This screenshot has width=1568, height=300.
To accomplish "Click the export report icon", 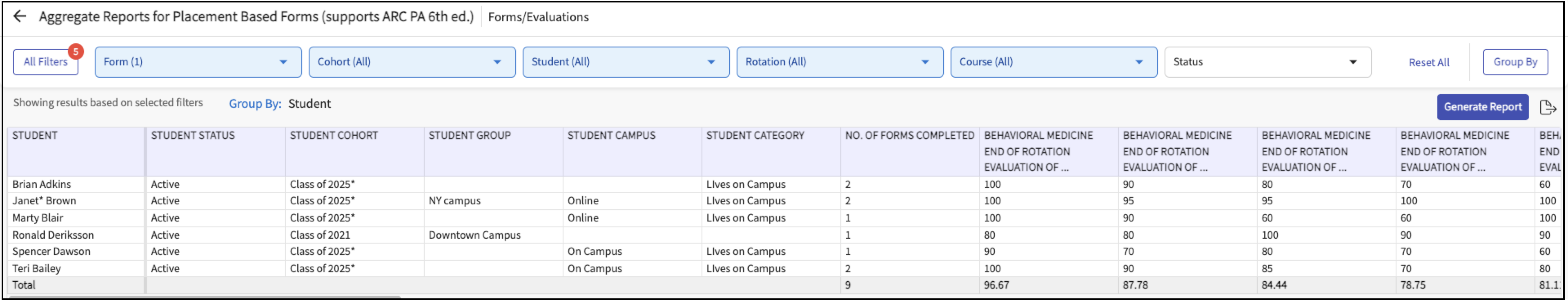I will point(1547,107).
